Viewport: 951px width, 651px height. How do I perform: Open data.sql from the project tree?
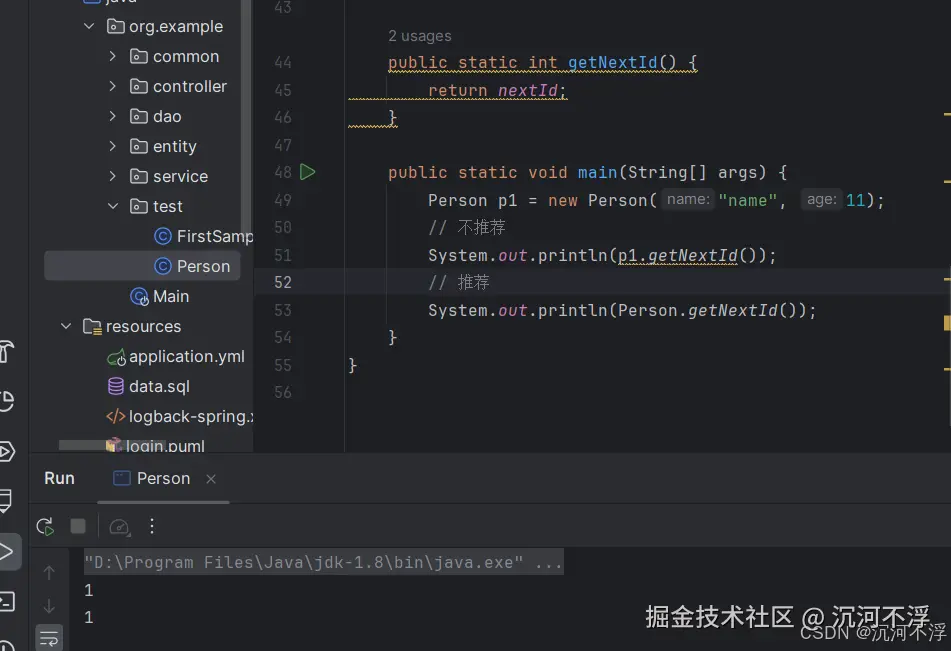click(158, 387)
